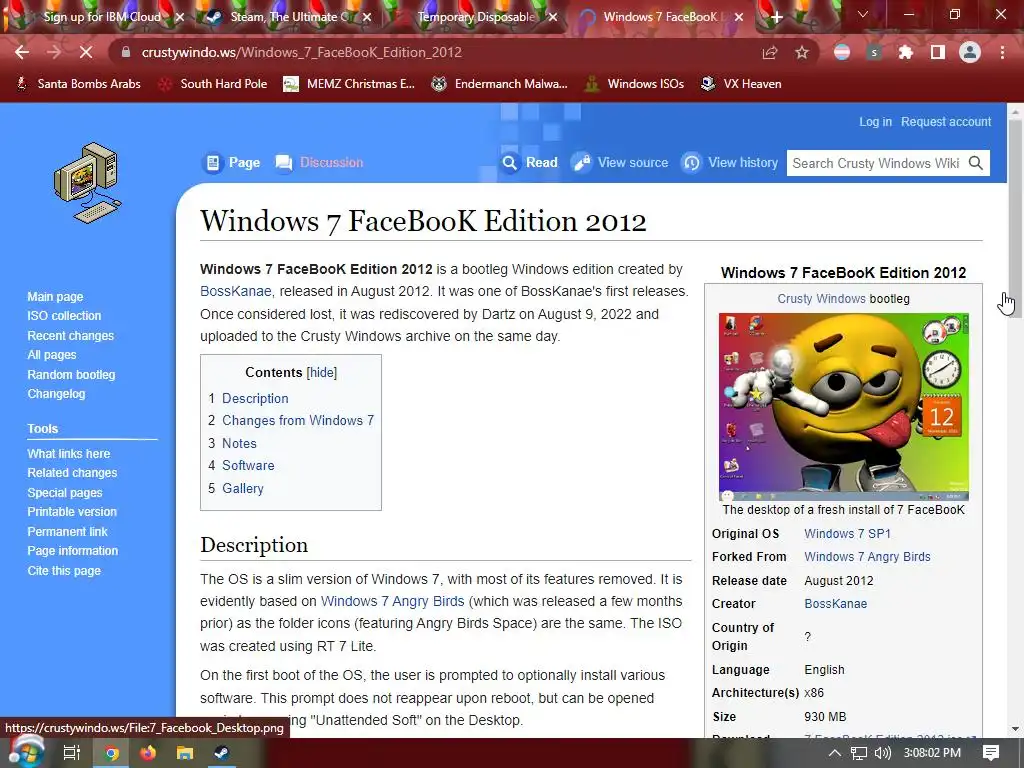
Task: Open the Chrome extensions puzzle icon
Action: 905,52
